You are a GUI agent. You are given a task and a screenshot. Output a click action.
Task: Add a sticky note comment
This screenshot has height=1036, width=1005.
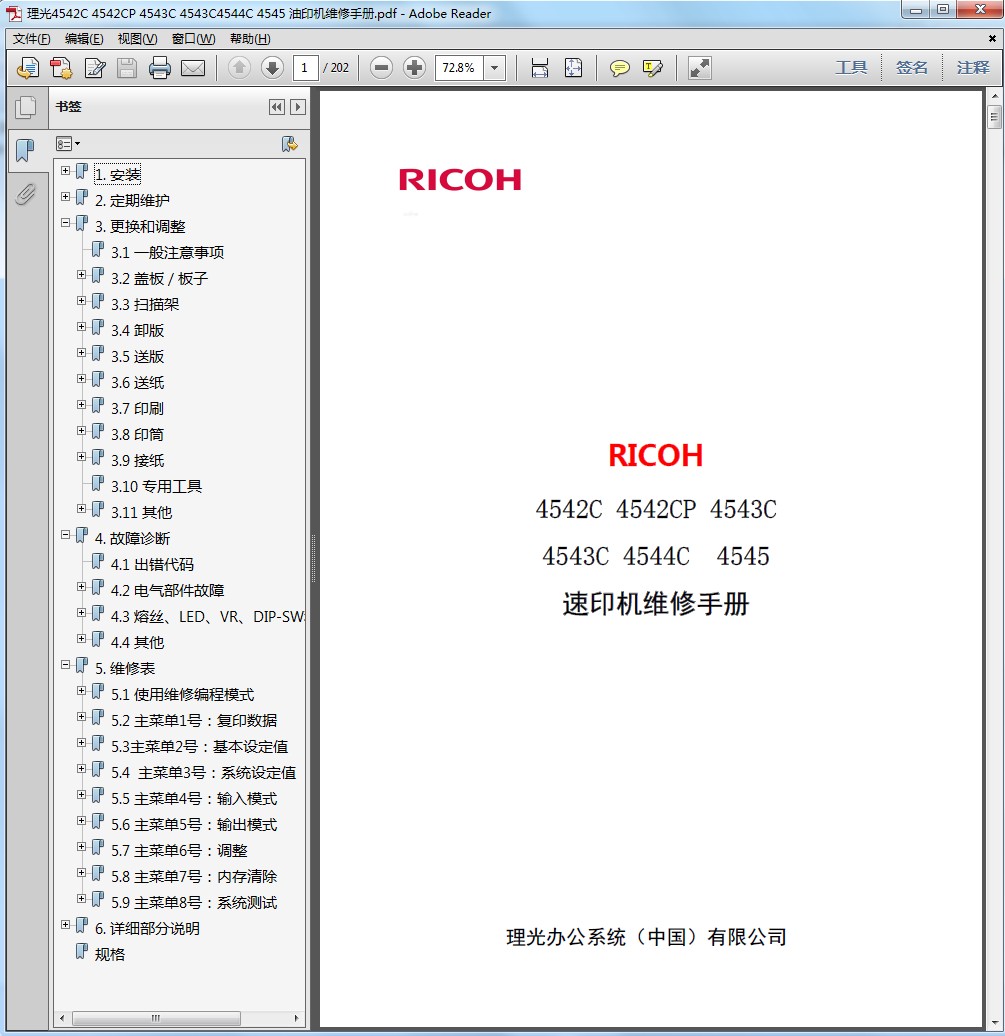pyautogui.click(x=620, y=68)
